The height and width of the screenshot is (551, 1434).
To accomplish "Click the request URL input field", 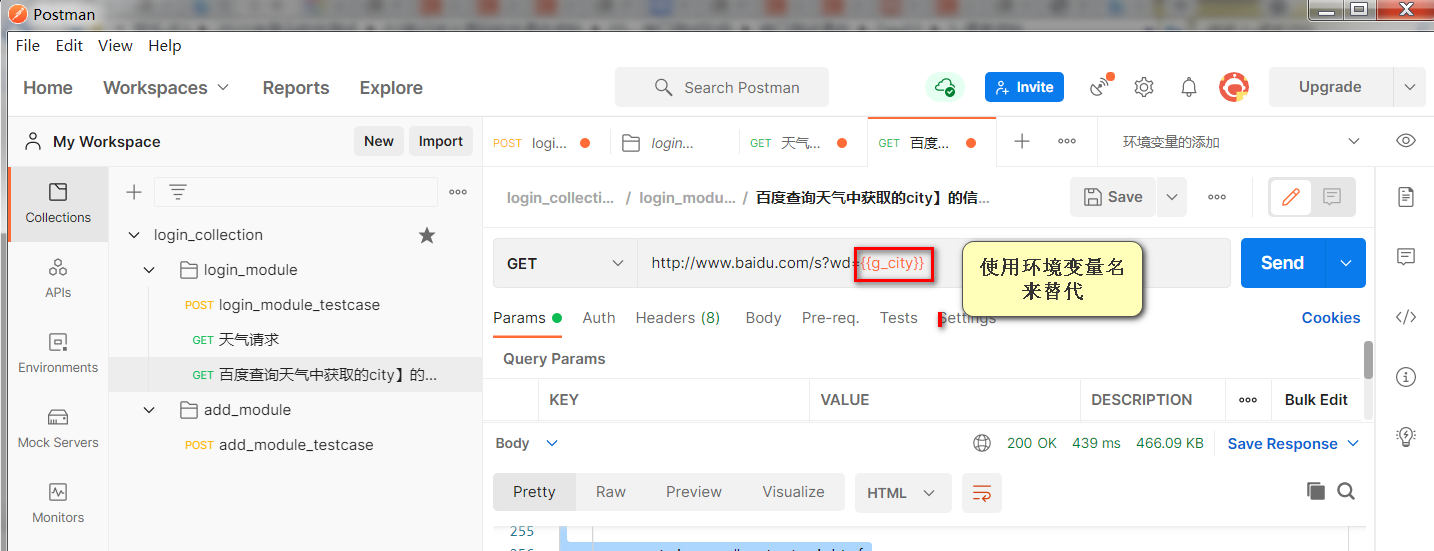I will [x=934, y=263].
